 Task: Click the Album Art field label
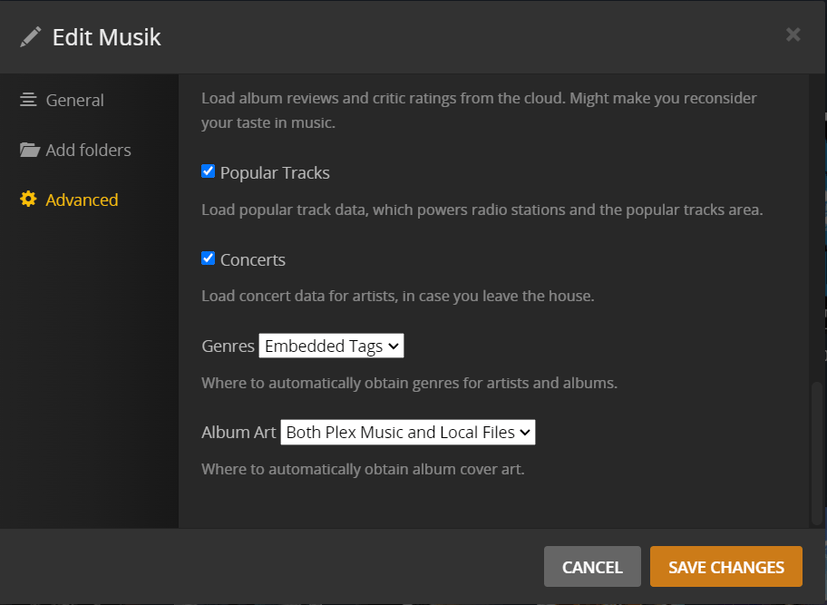pos(238,432)
